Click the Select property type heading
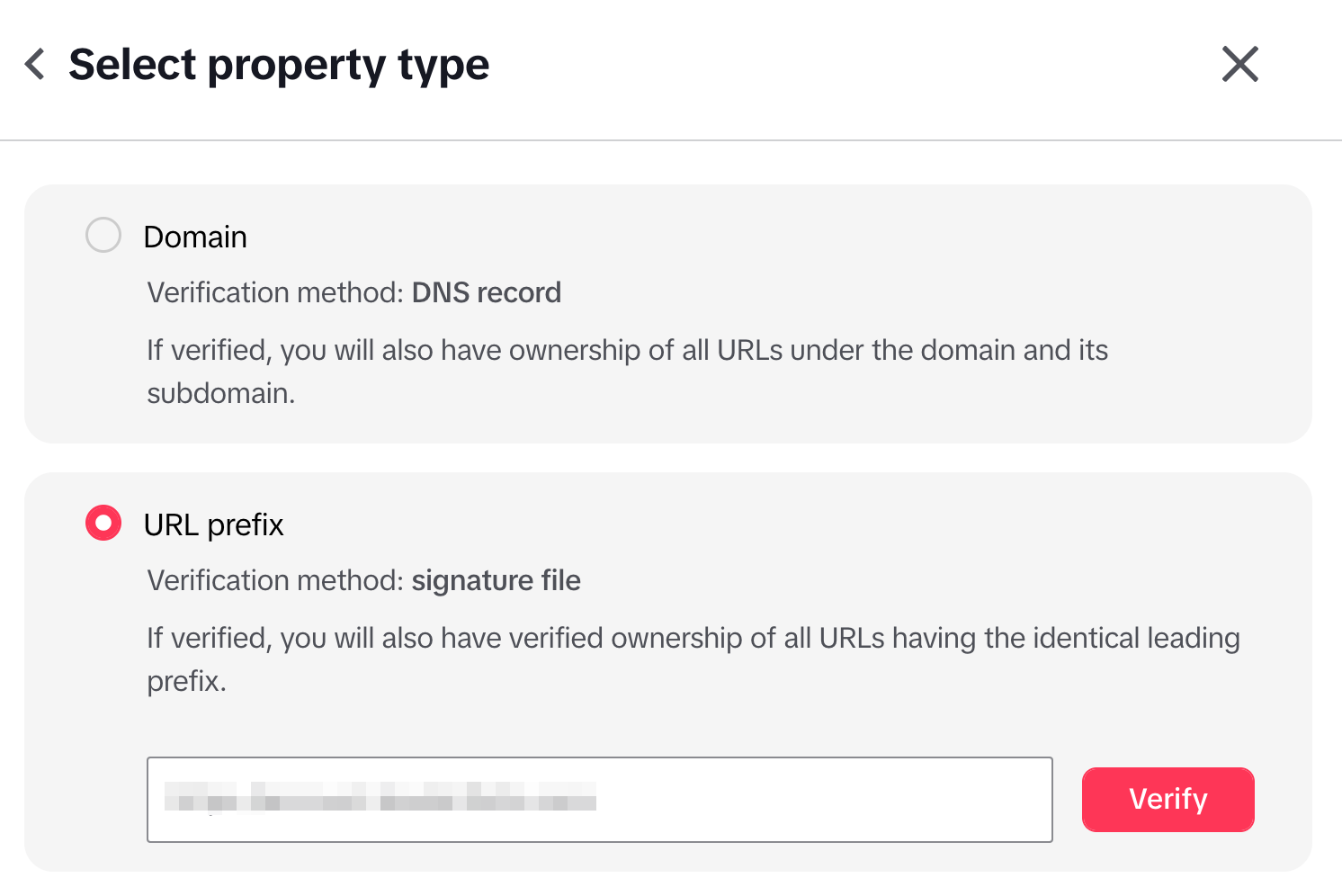This screenshot has width=1342, height=896. point(279,64)
